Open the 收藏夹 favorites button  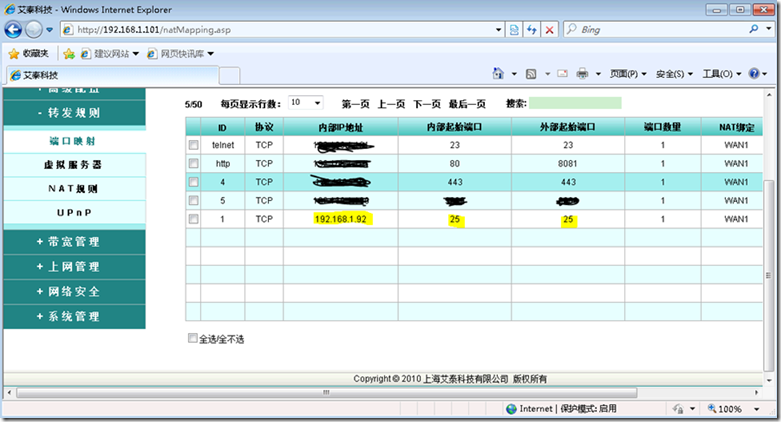pyautogui.click(x=29, y=53)
